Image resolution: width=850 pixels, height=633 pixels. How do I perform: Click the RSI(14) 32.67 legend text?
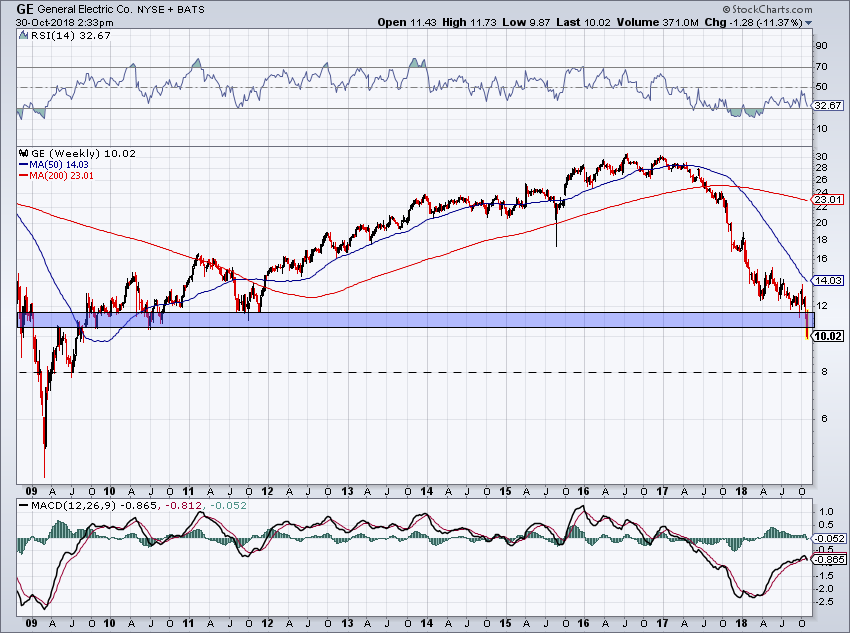pos(71,36)
